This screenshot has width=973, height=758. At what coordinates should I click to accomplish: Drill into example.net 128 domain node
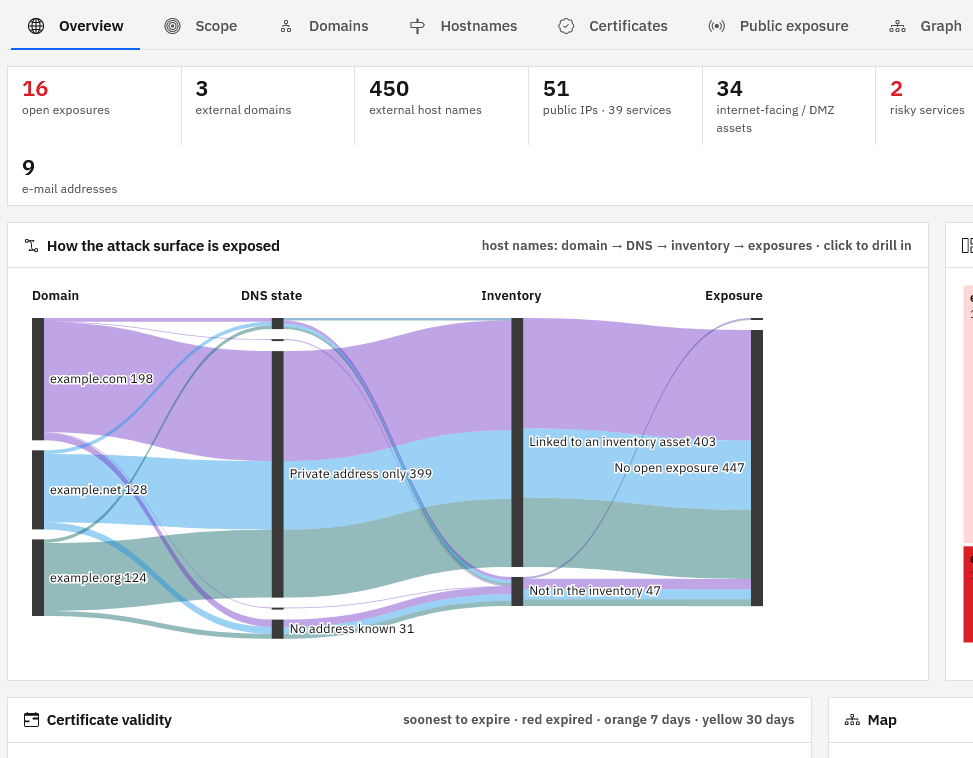pyautogui.click(x=38, y=489)
